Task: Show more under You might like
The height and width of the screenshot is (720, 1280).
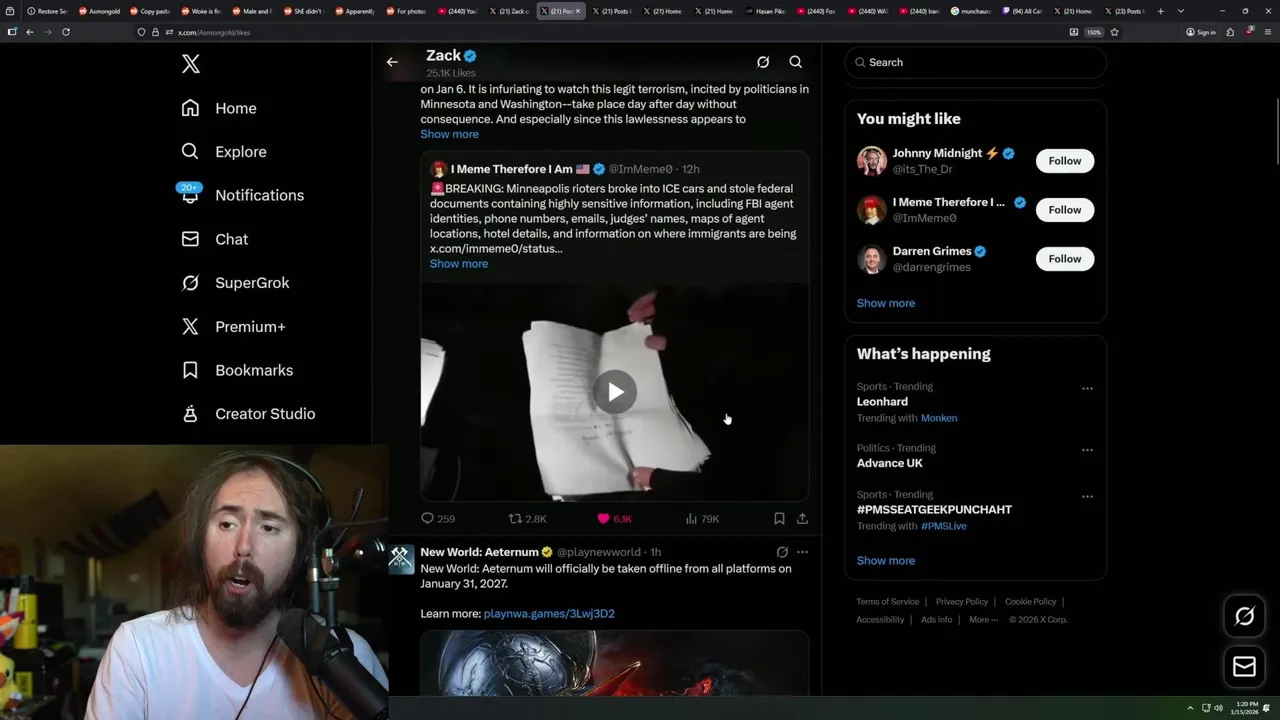Action: click(886, 303)
